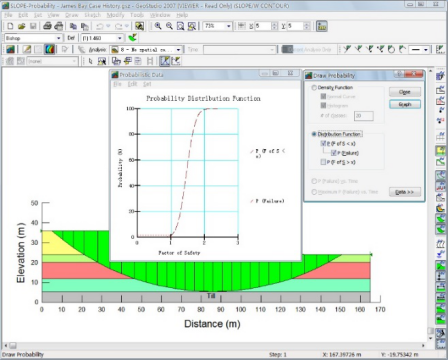The height and width of the screenshot is (360, 448).
Task: Open the Modify menu
Action: tap(115, 15)
